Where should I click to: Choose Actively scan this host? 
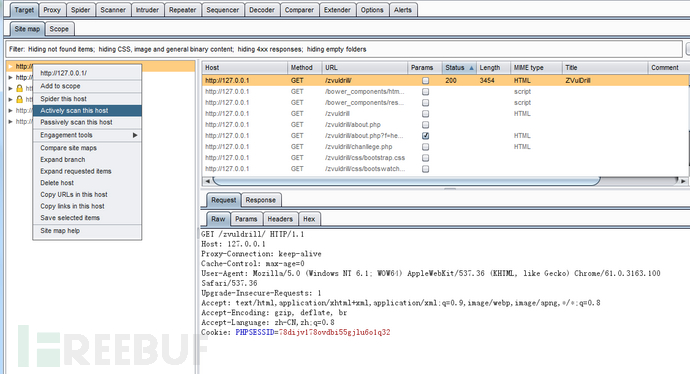coord(87,110)
